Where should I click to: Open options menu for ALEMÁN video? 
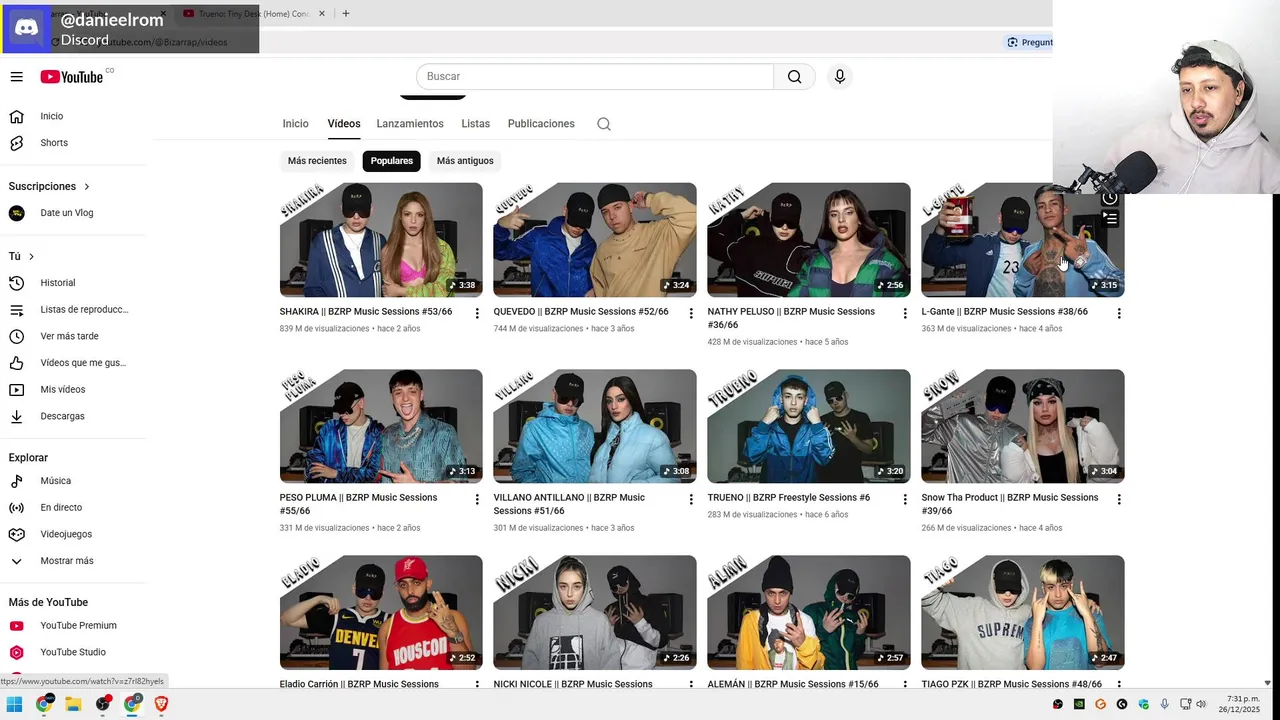tap(905, 684)
